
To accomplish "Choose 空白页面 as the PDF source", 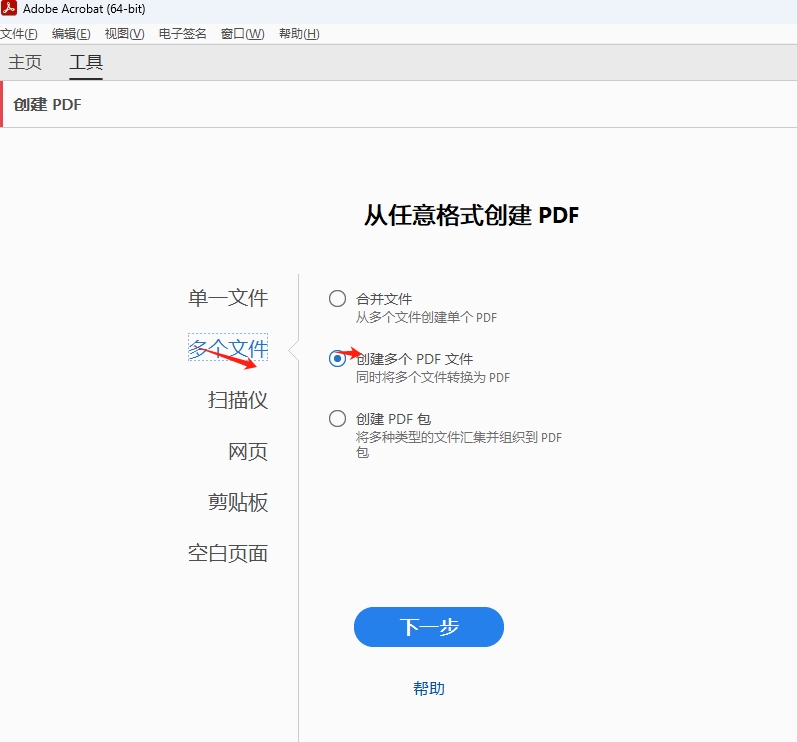I will pos(228,554).
